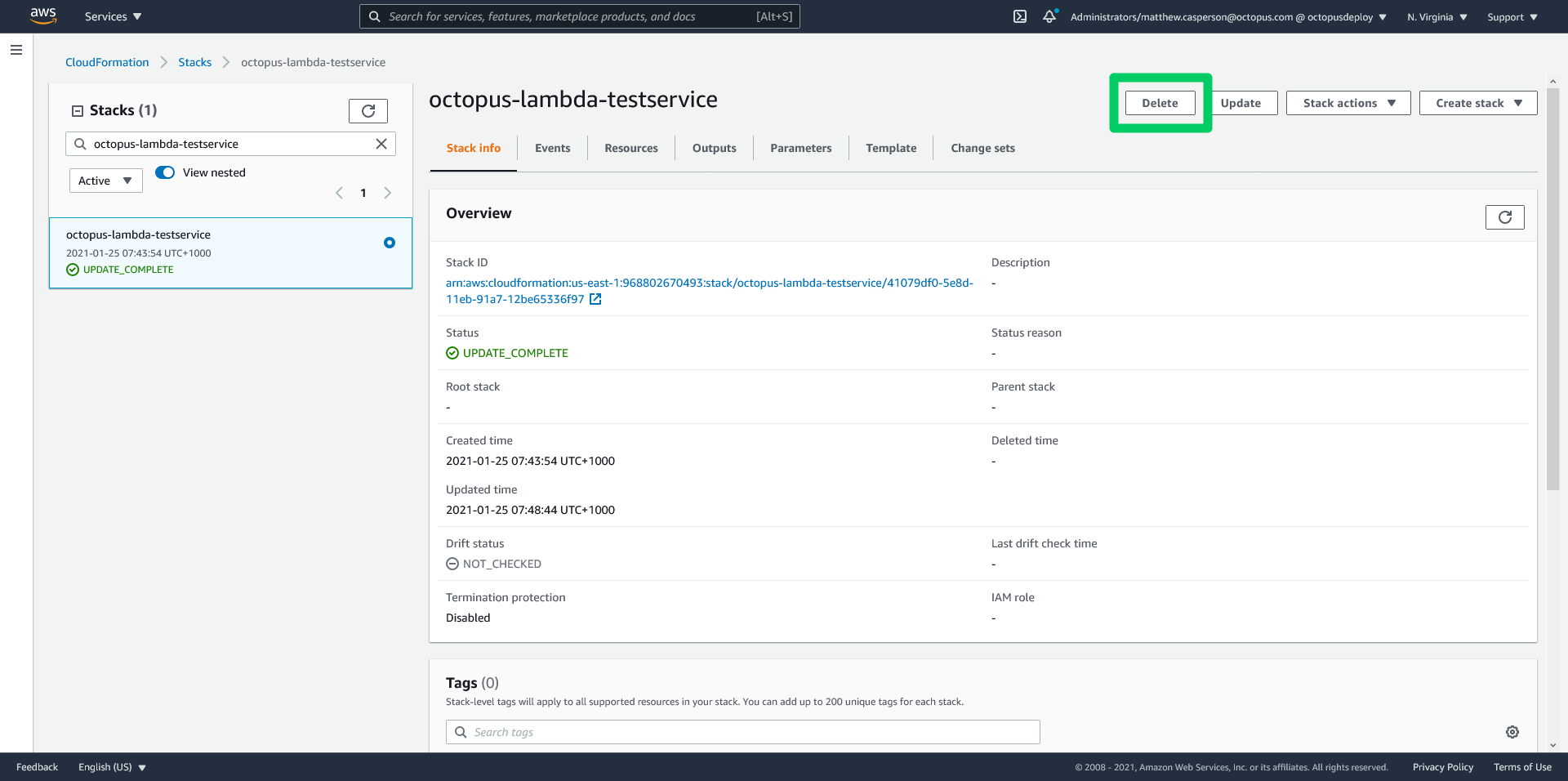This screenshot has width=1568, height=781.
Task: Navigate to CloudFormation breadcrumb link
Action: point(107,62)
